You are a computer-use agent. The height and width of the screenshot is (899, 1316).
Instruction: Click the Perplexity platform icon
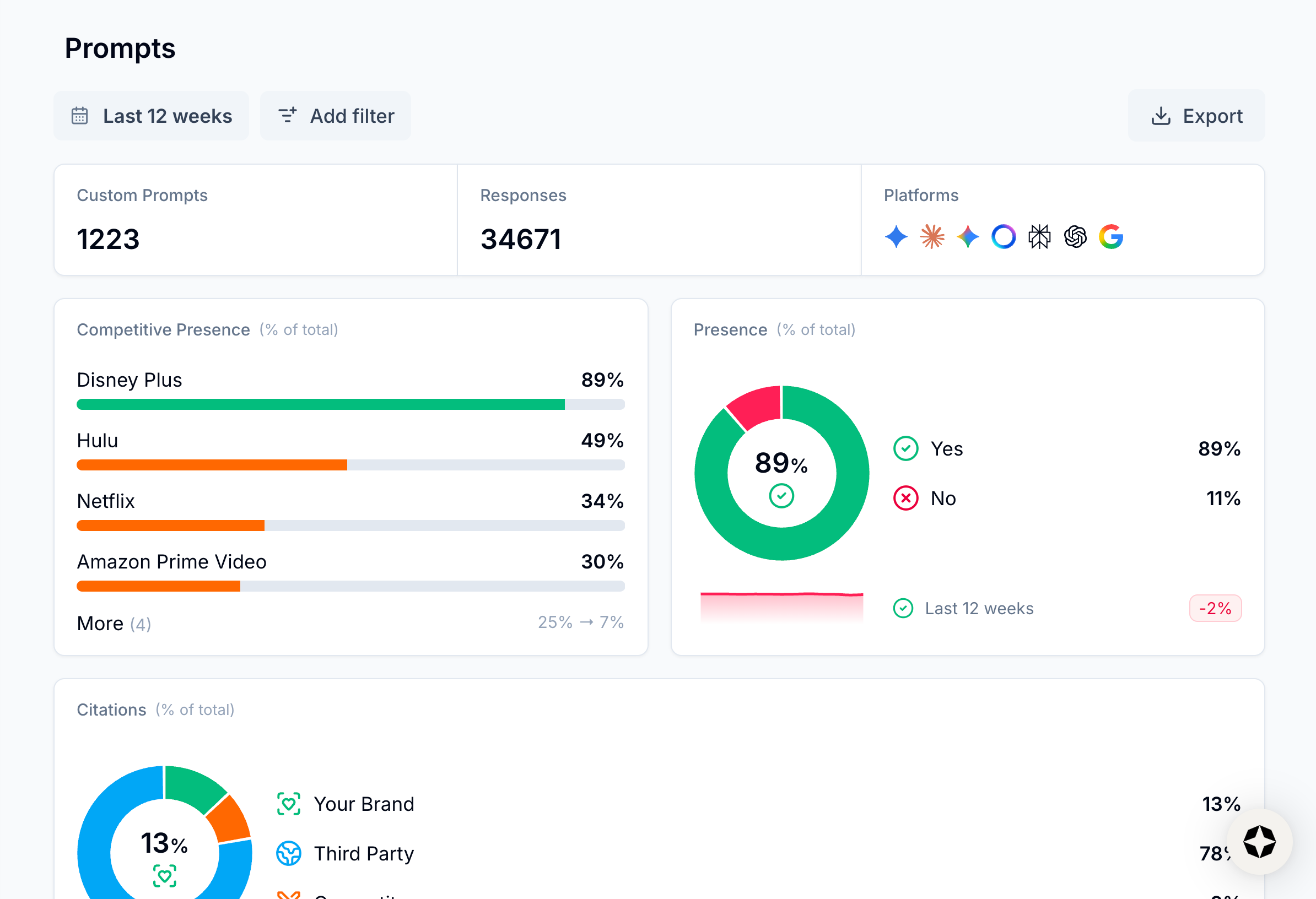coord(1039,237)
